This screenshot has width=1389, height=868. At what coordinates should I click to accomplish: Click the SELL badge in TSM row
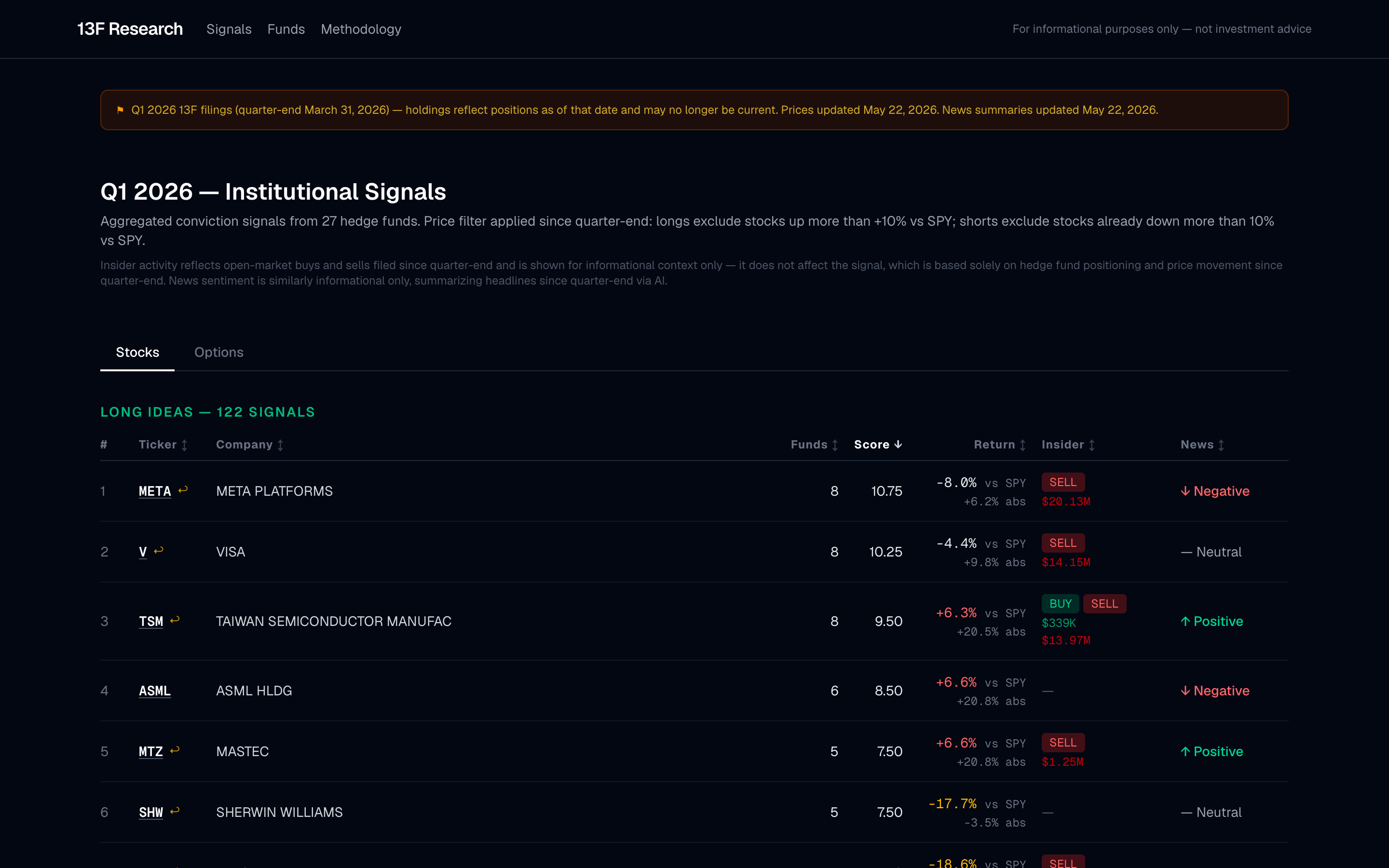(1104, 604)
